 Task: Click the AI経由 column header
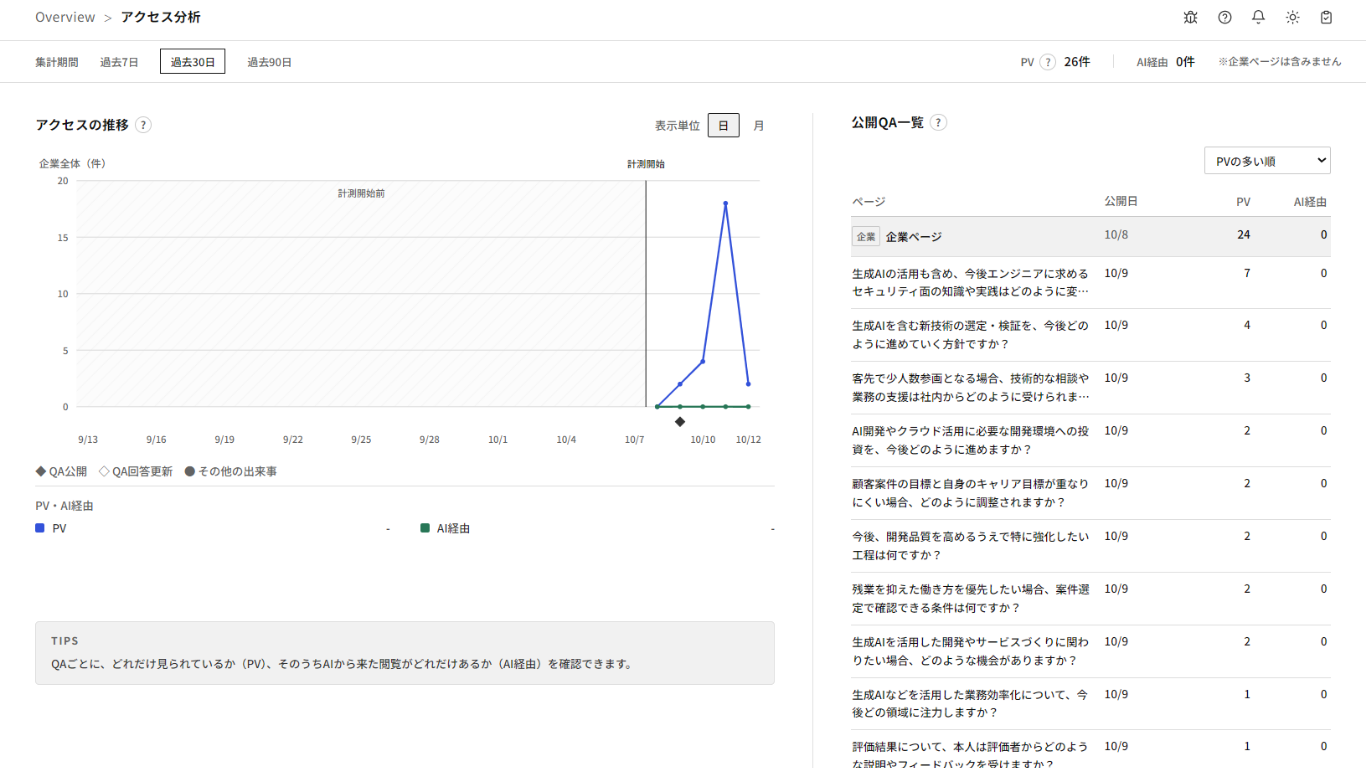click(x=1310, y=202)
